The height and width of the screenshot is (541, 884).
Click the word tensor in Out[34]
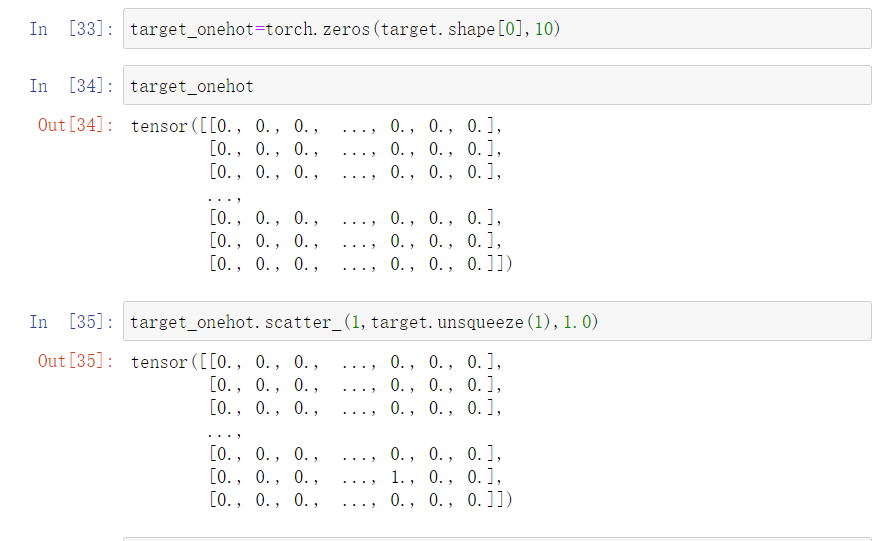(159, 127)
